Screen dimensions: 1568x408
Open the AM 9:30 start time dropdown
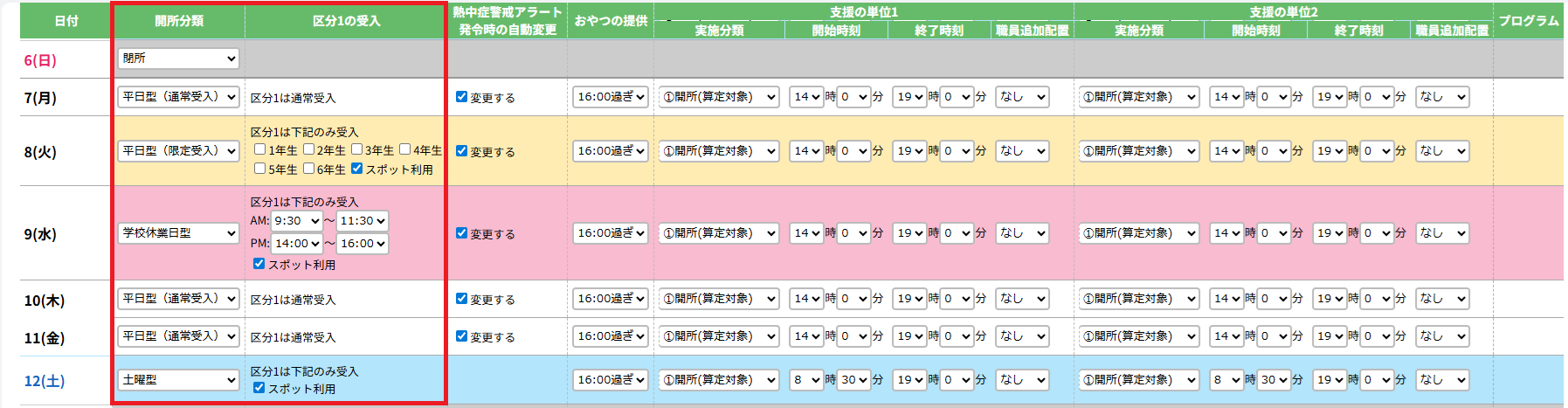[297, 221]
